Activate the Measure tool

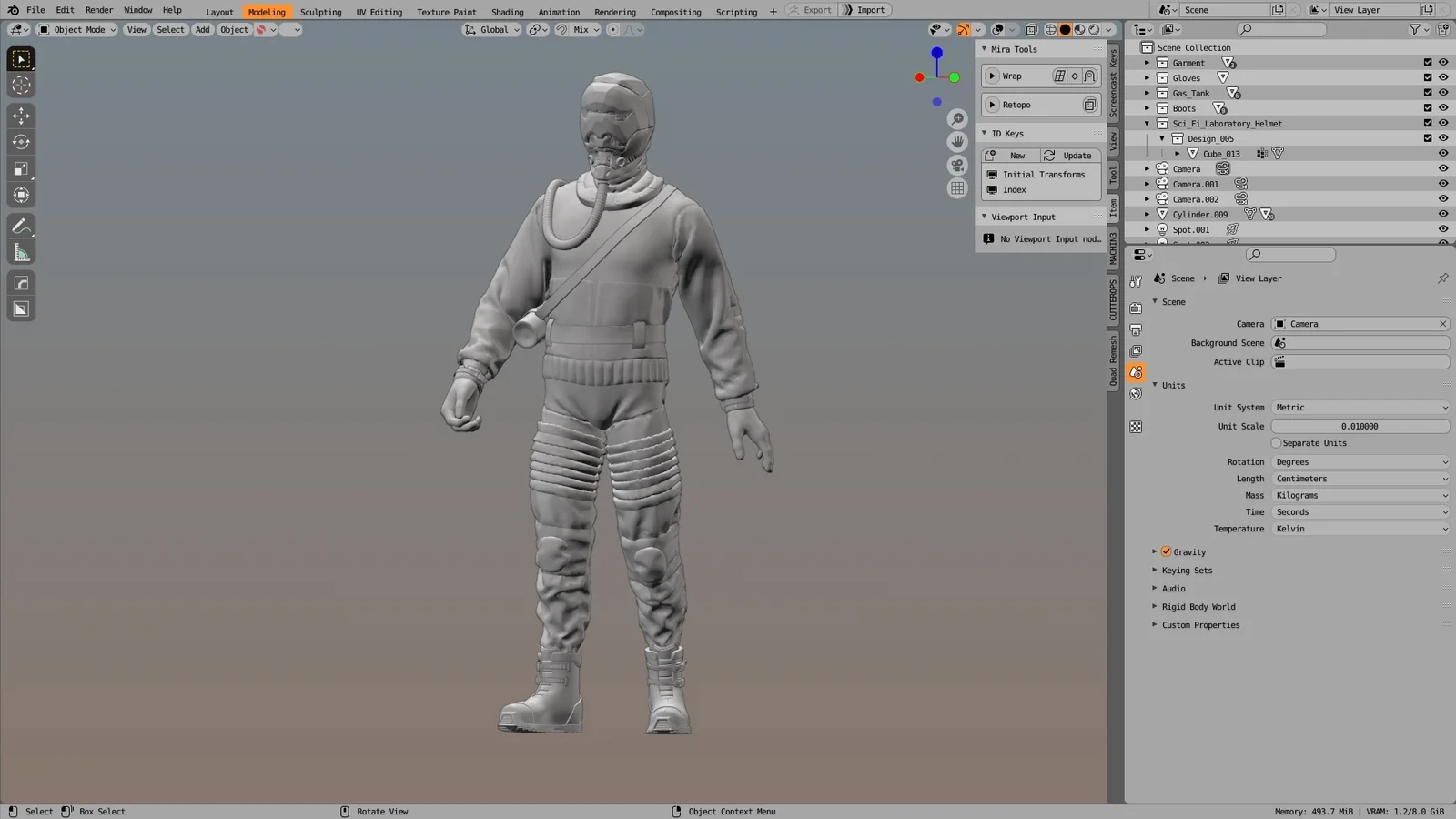click(21, 253)
